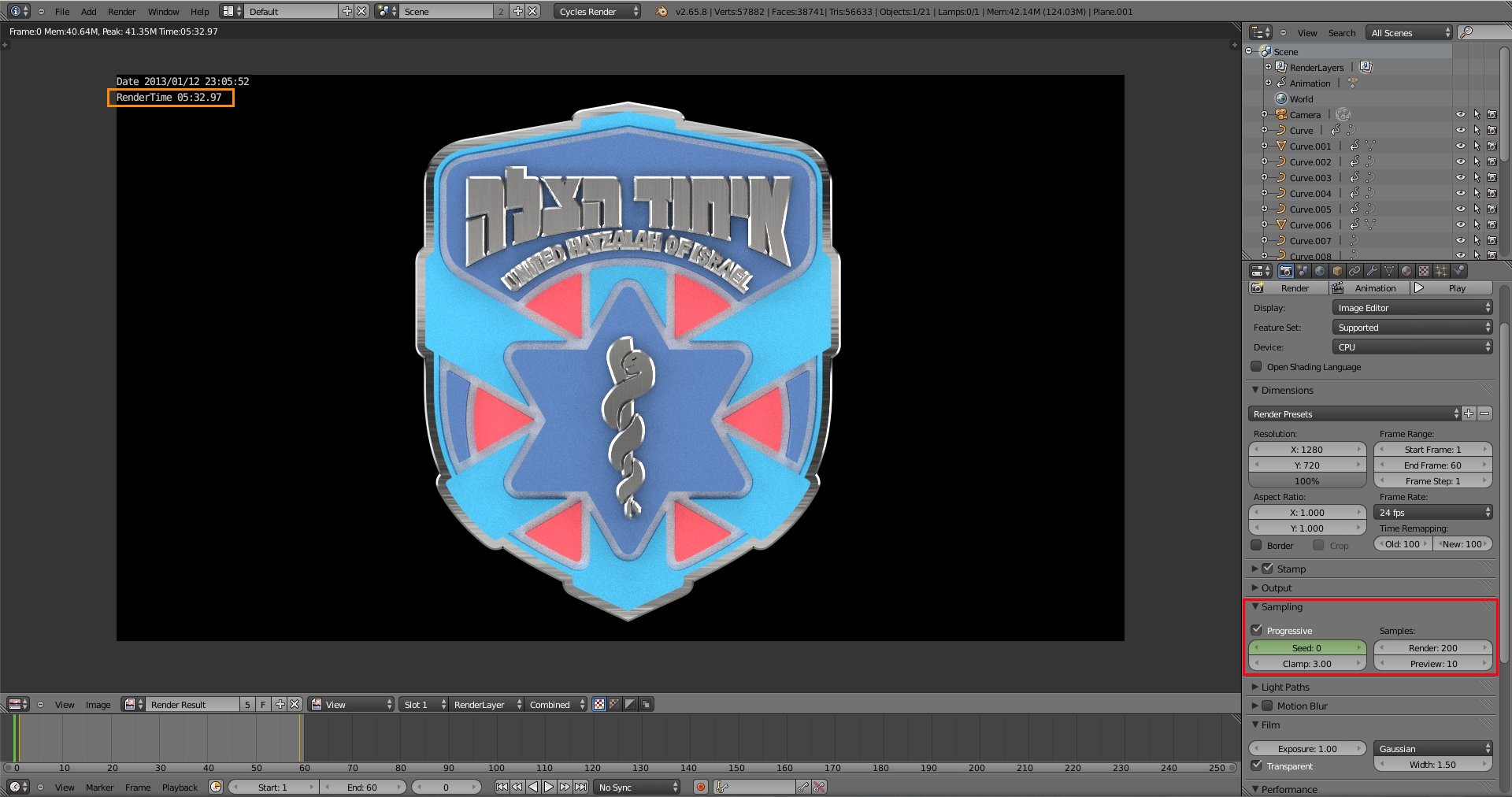1512x797 pixels.
Task: Open the World properties globe icon
Action: click(1321, 271)
